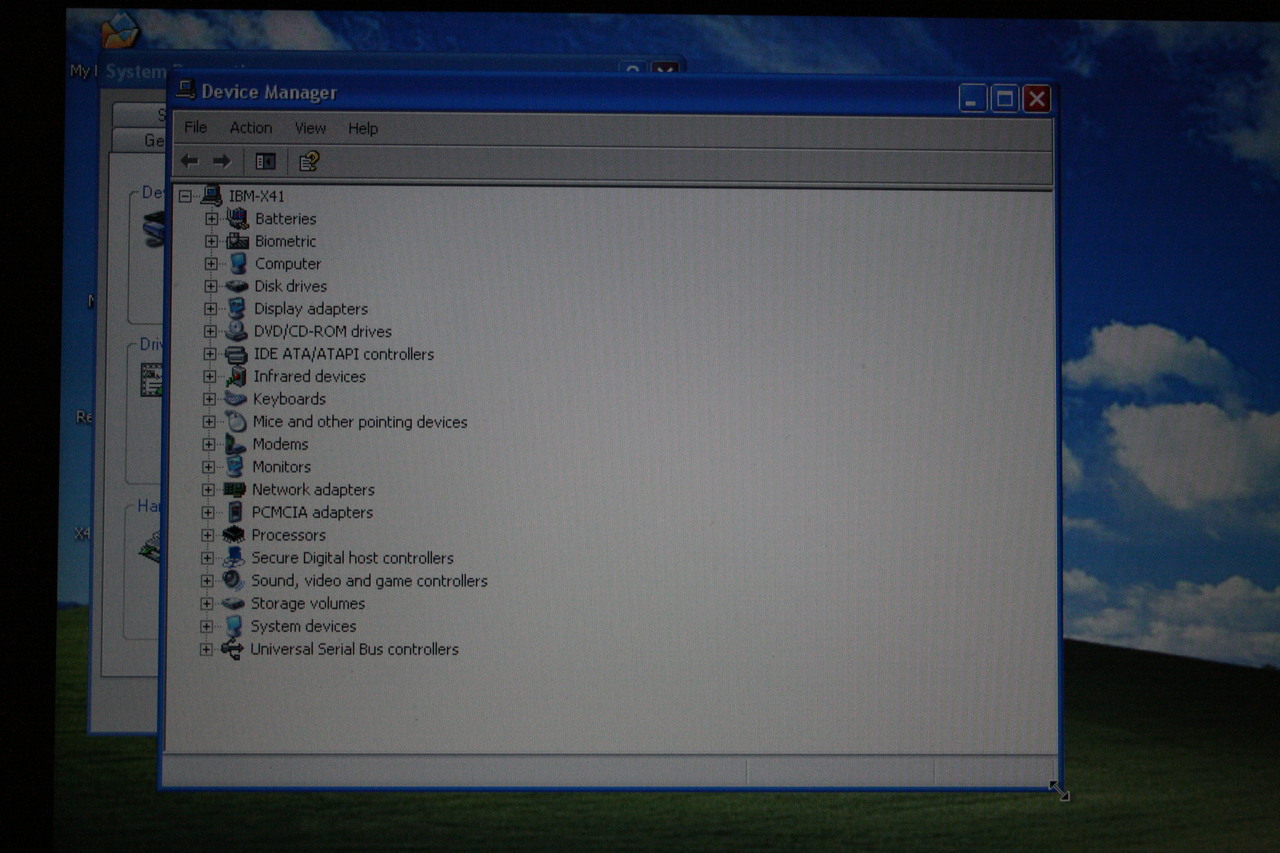1280x853 pixels.
Task: Select the IBM-X41 text label
Action: 257,196
